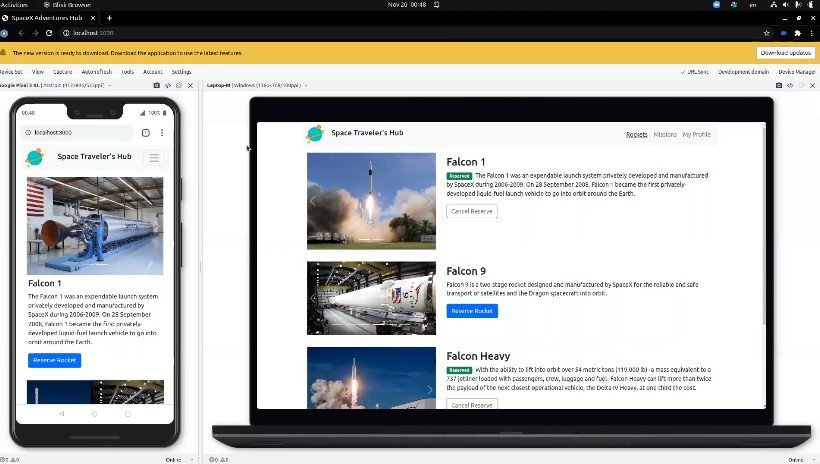Image resolution: width=820 pixels, height=464 pixels.
Task: Close the SpaceX Adventures Hub tab
Action: 93,18
